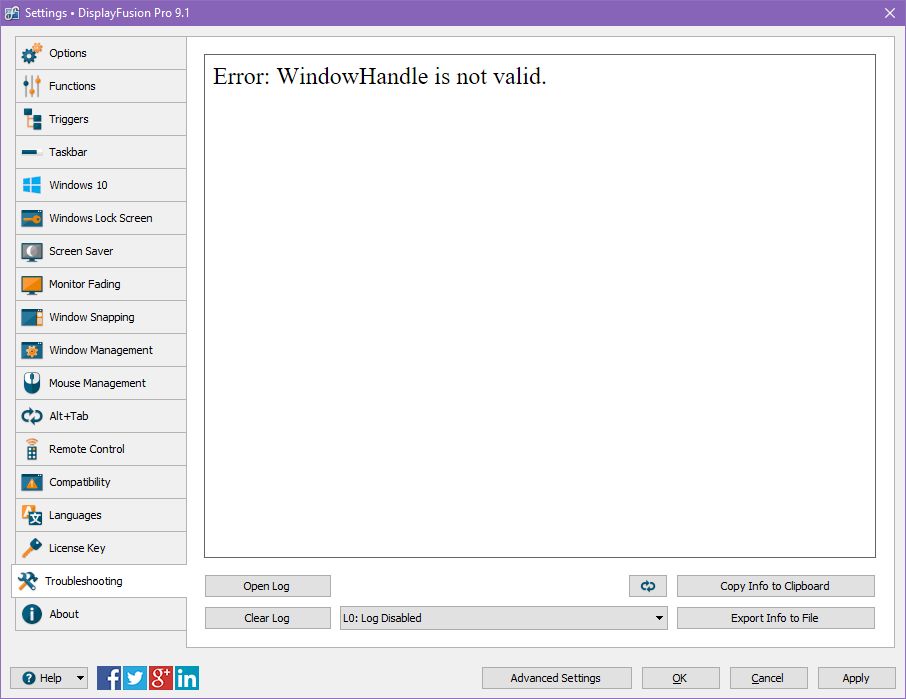
Task: Click the Windows 10 logo icon
Action: point(32,185)
